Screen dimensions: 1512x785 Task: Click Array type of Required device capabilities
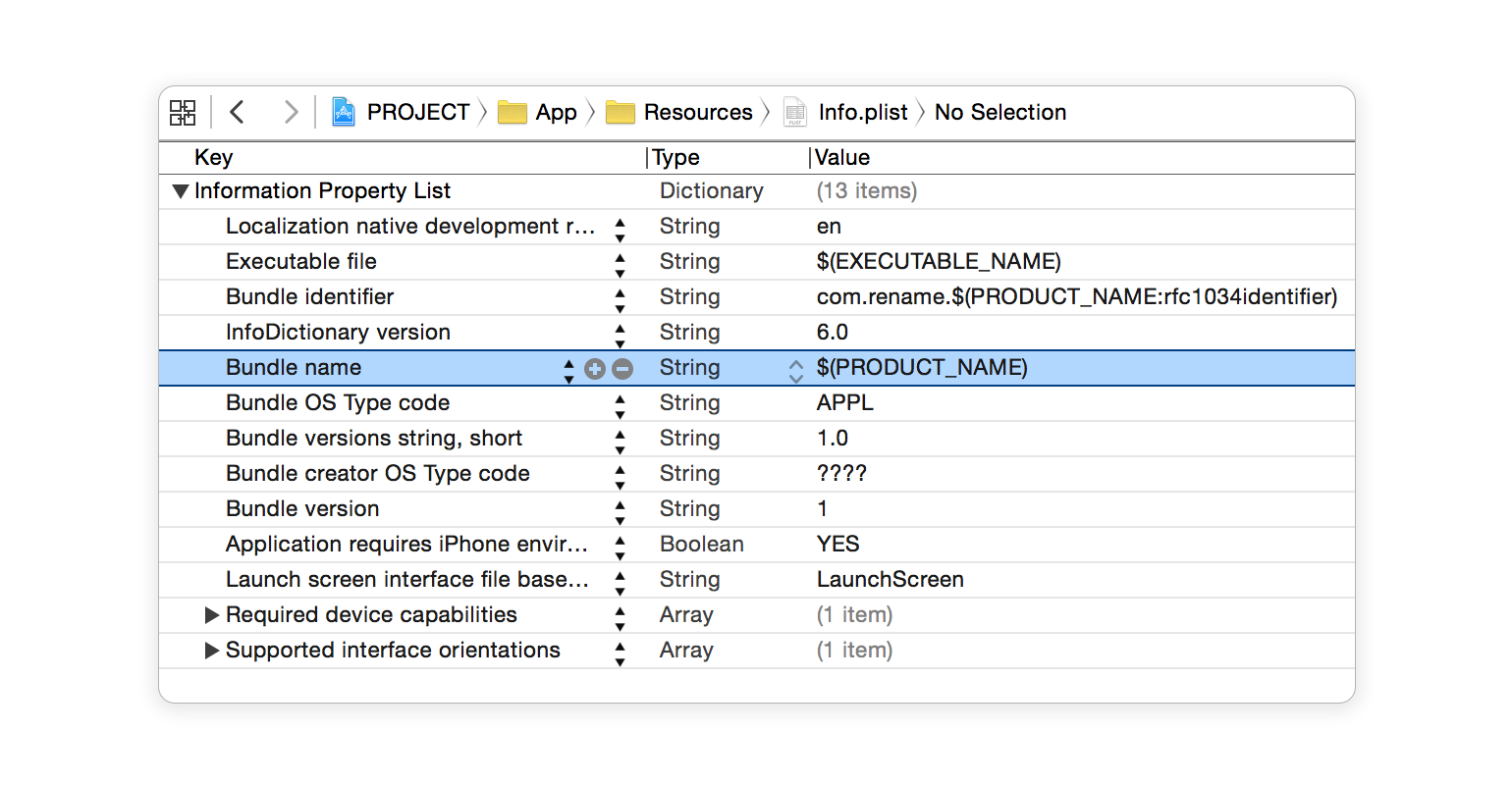coord(686,615)
